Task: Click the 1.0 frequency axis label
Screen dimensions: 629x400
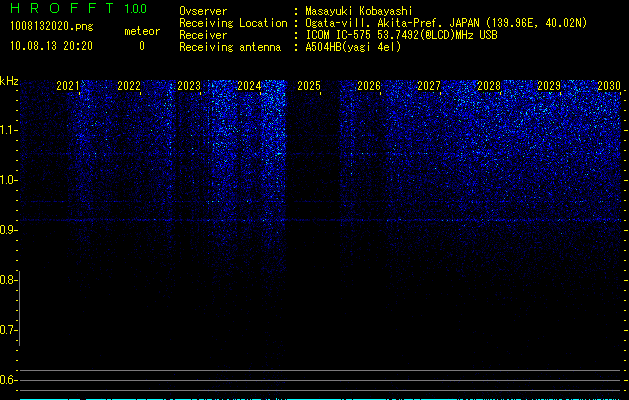Action: coord(8,180)
